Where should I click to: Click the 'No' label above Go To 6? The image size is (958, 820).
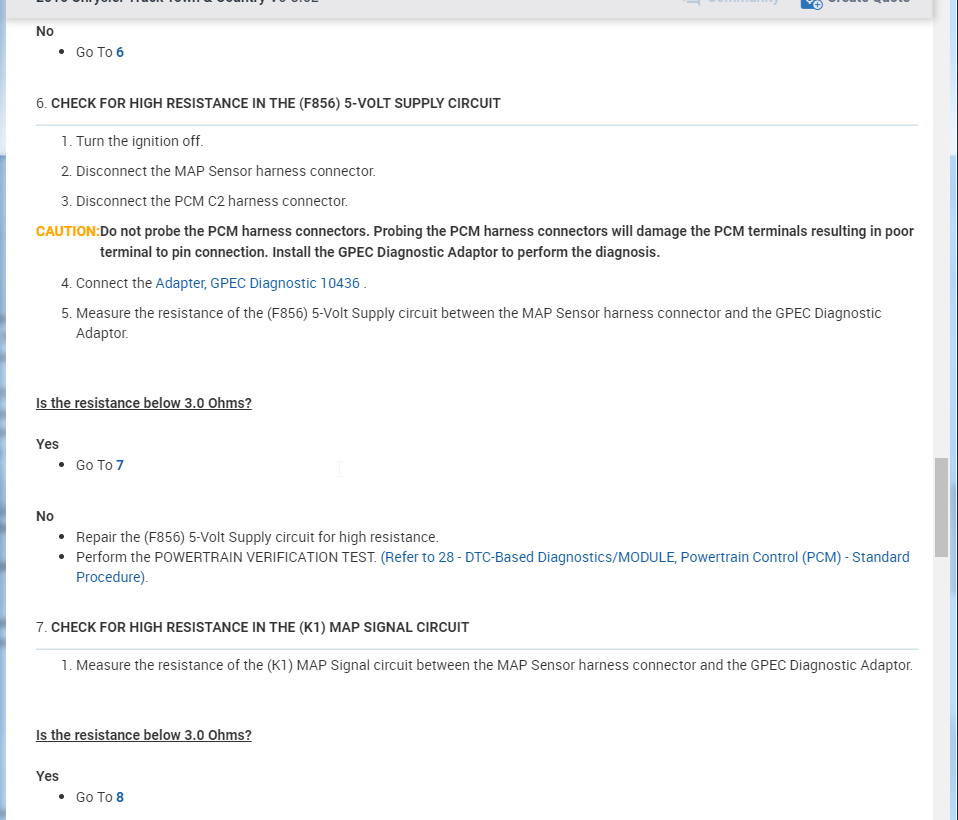pos(45,31)
